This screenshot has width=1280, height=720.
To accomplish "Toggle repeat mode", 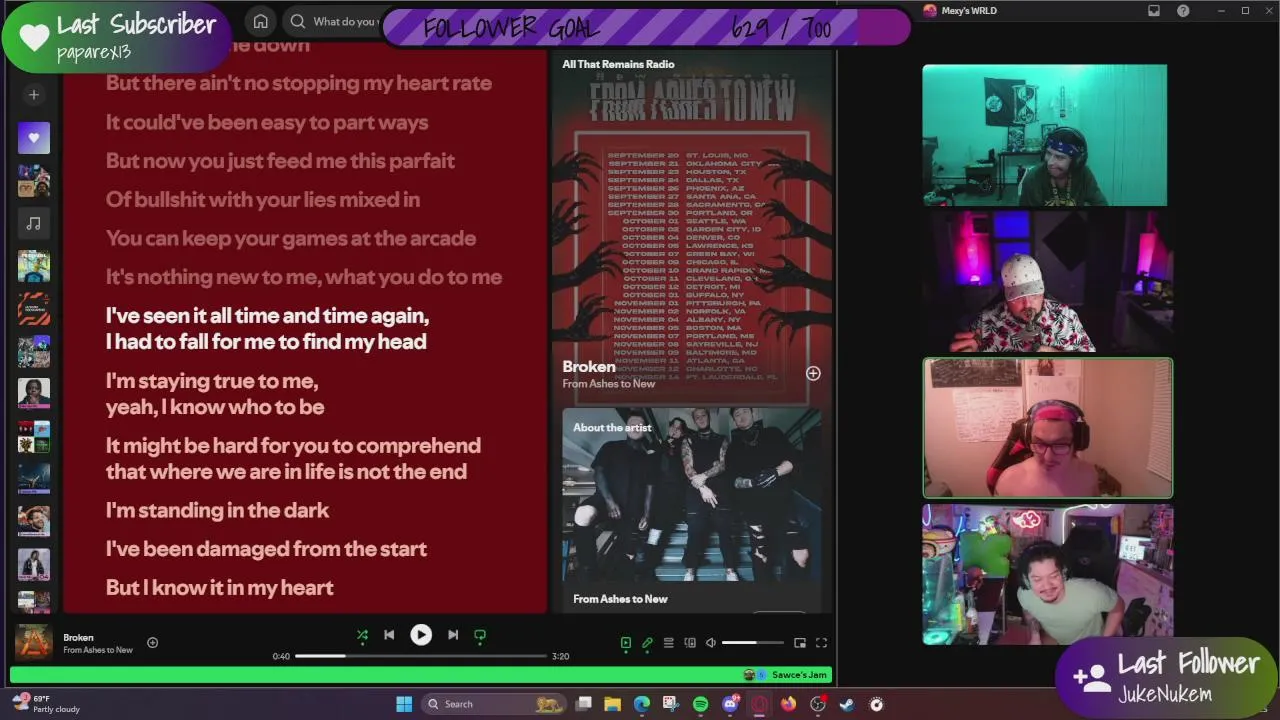I will (x=480, y=635).
